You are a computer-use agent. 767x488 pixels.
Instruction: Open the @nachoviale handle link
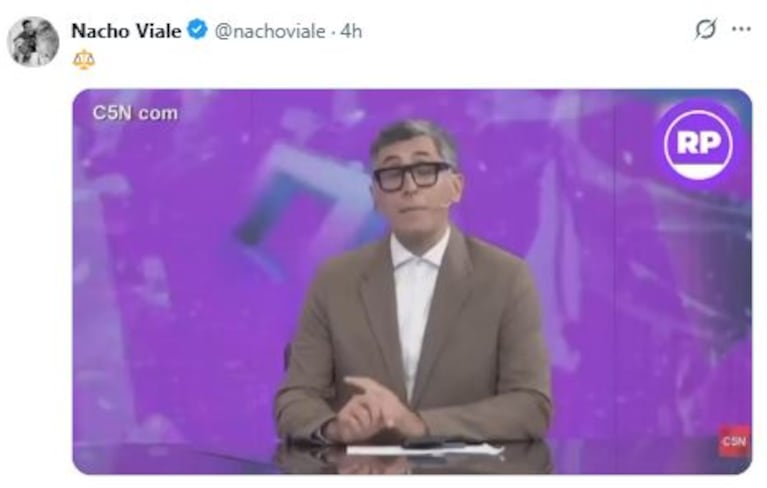point(270,31)
